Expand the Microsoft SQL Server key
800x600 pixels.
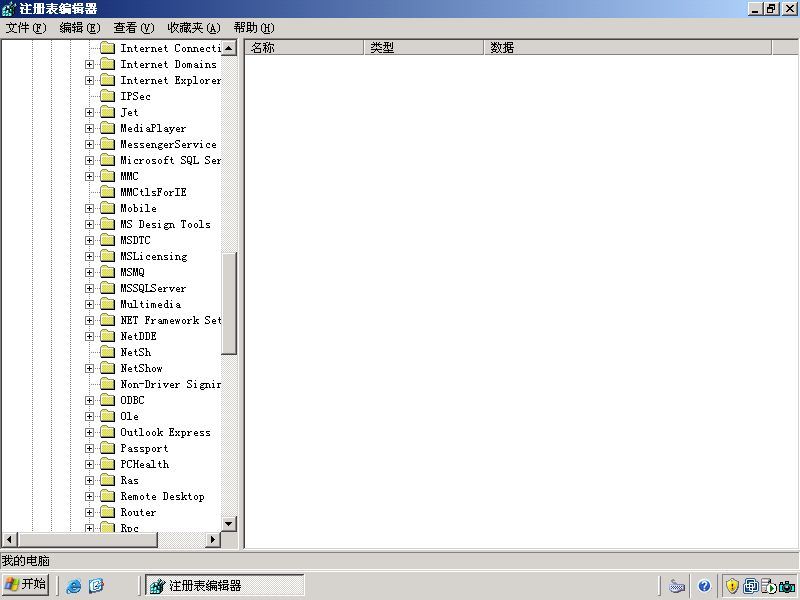pyautogui.click(x=89, y=160)
